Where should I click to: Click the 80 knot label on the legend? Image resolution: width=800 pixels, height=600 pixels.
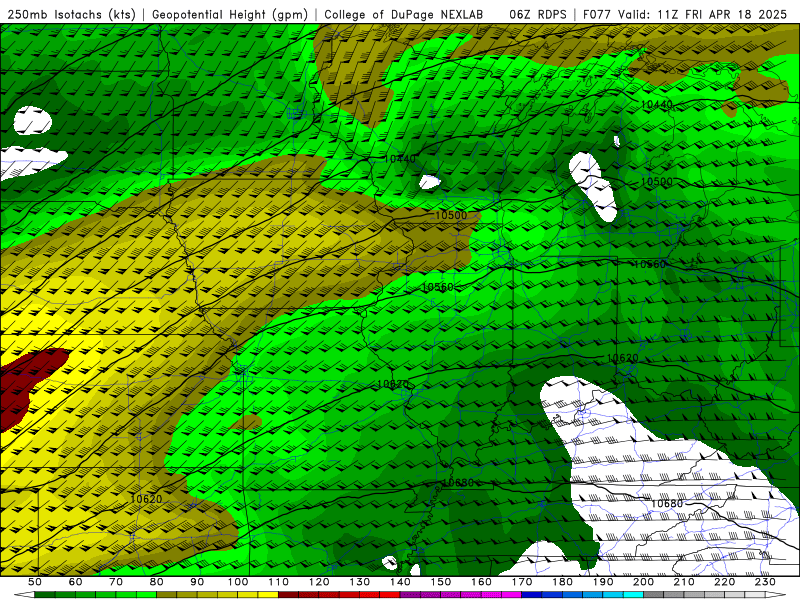157,582
